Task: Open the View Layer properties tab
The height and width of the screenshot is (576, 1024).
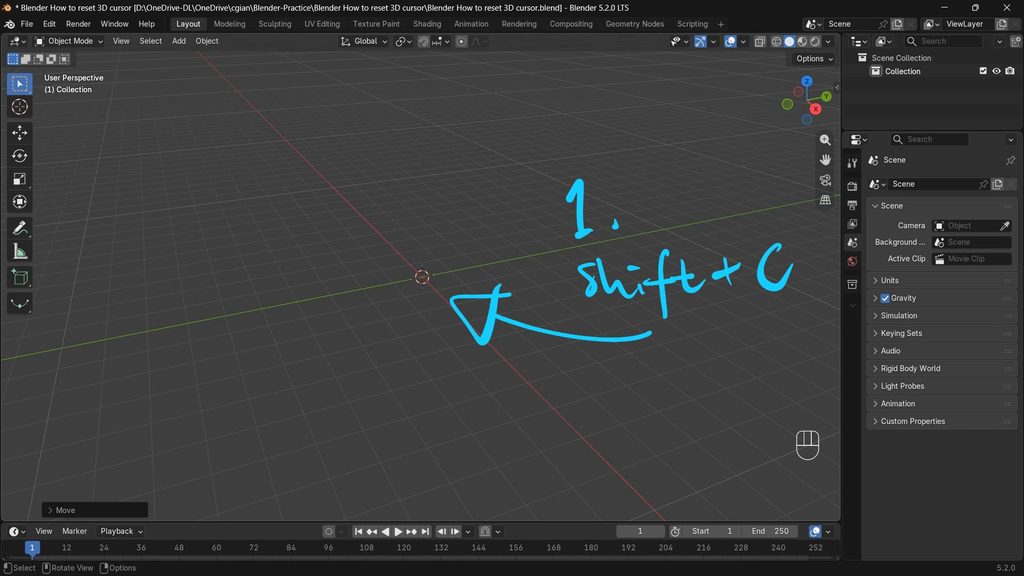Action: point(852,224)
